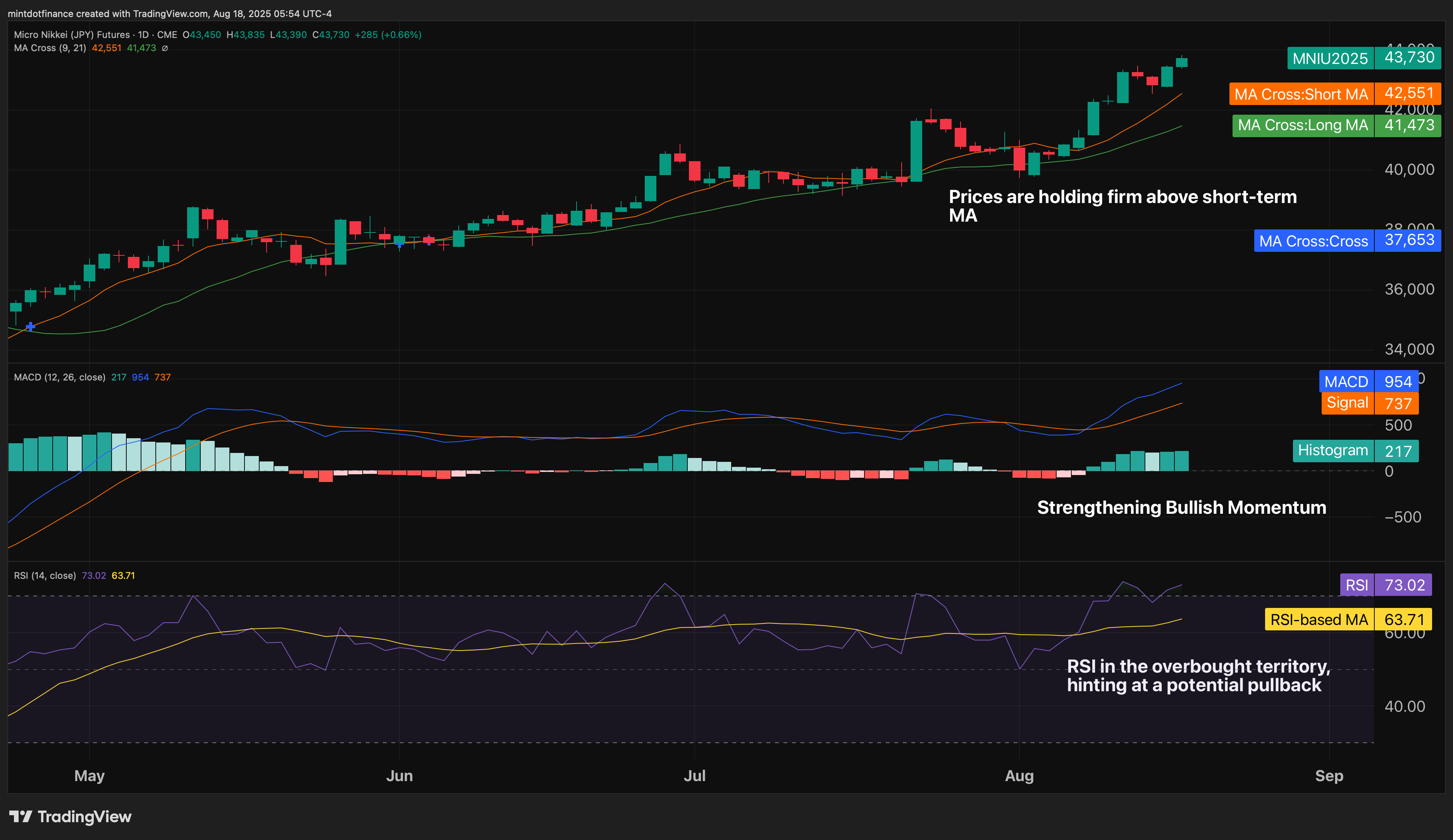Click the RSI legend value 73.02
1453x840 pixels.
[94, 575]
